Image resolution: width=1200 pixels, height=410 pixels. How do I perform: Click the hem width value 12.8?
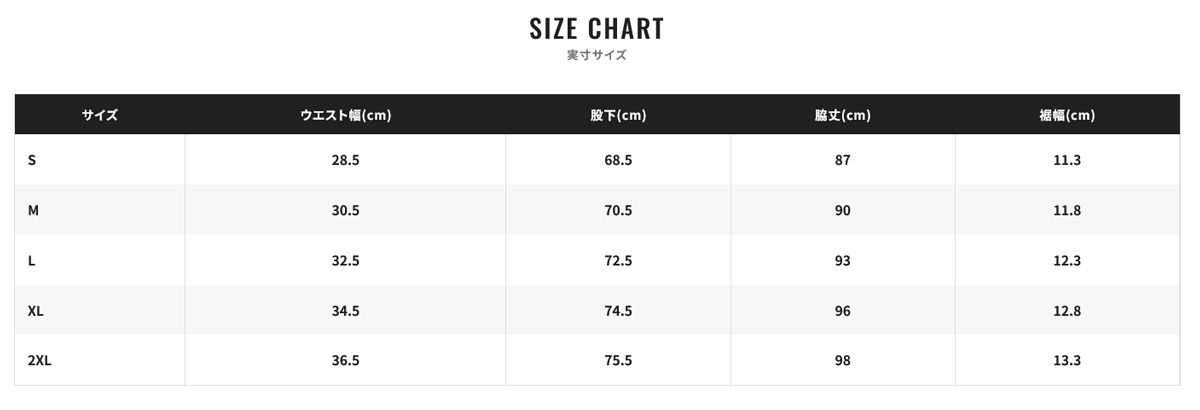point(1068,310)
